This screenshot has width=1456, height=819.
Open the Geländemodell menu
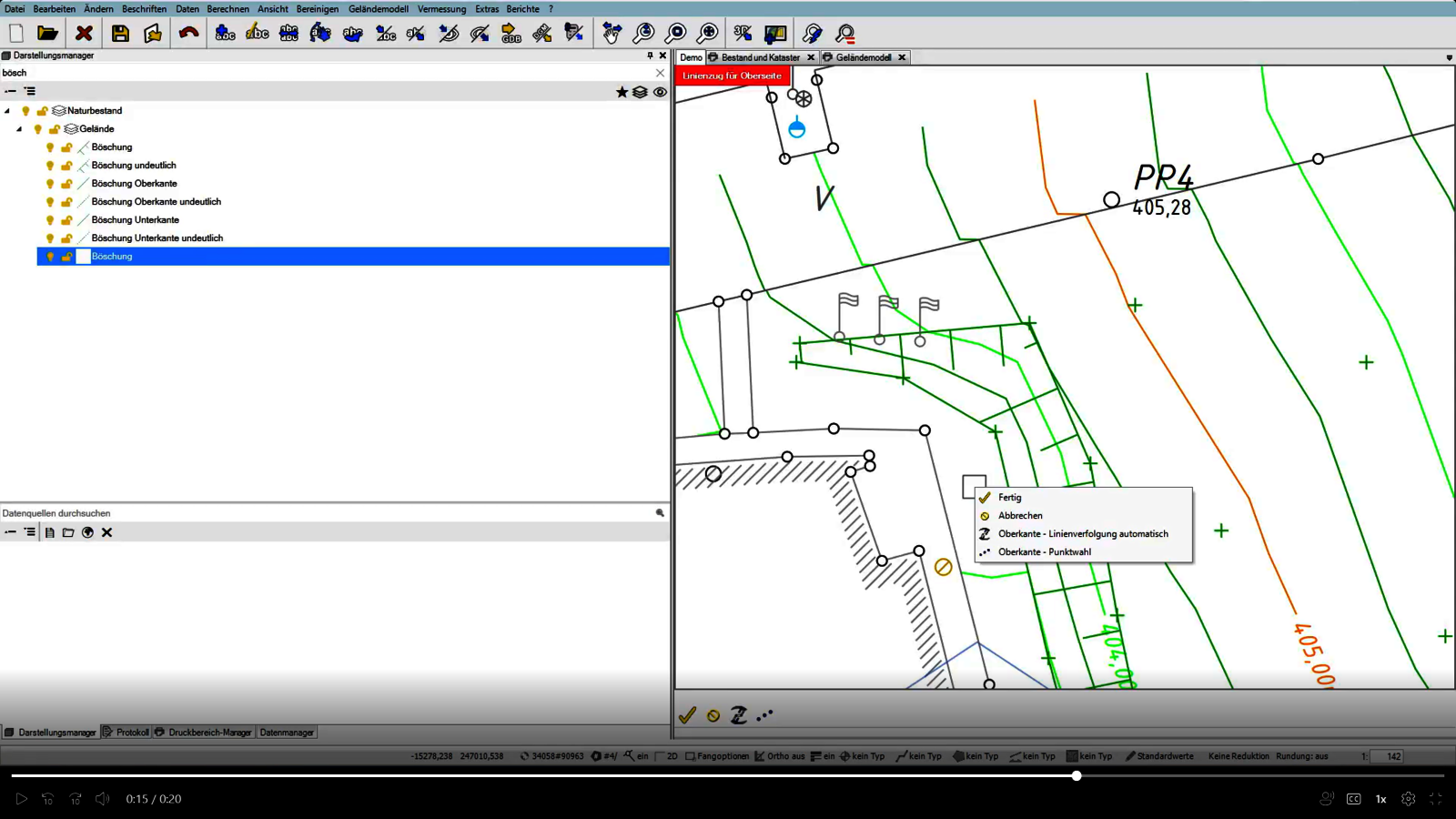click(x=378, y=9)
